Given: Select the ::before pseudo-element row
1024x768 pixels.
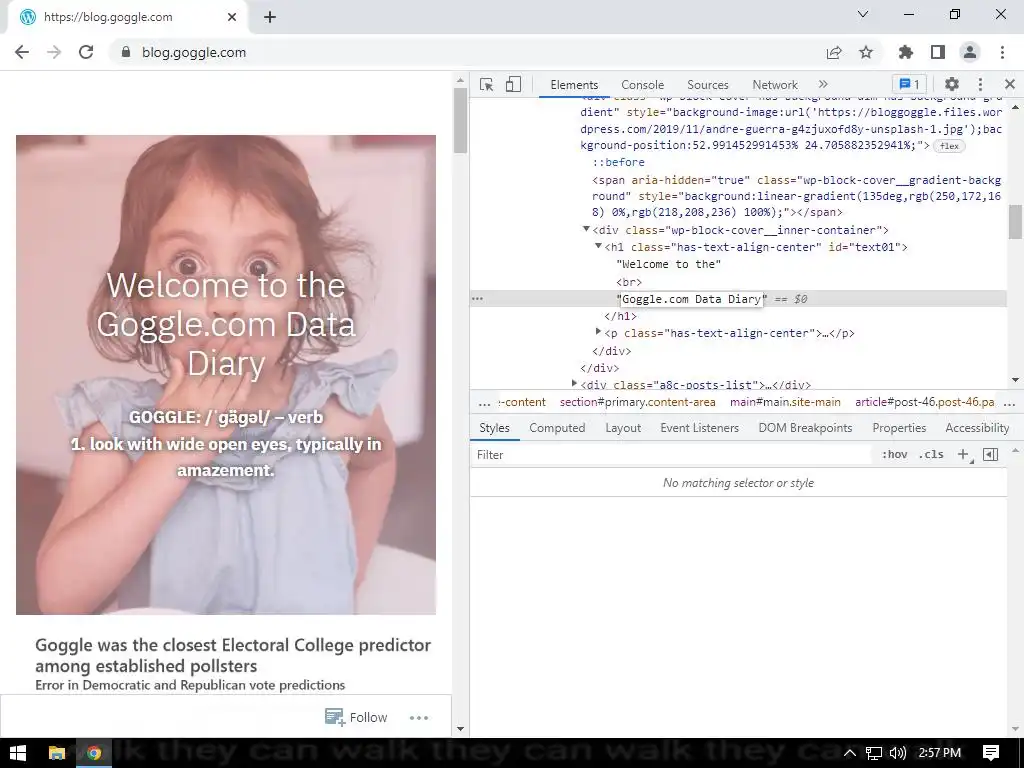Looking at the screenshot, I should pos(618,162).
